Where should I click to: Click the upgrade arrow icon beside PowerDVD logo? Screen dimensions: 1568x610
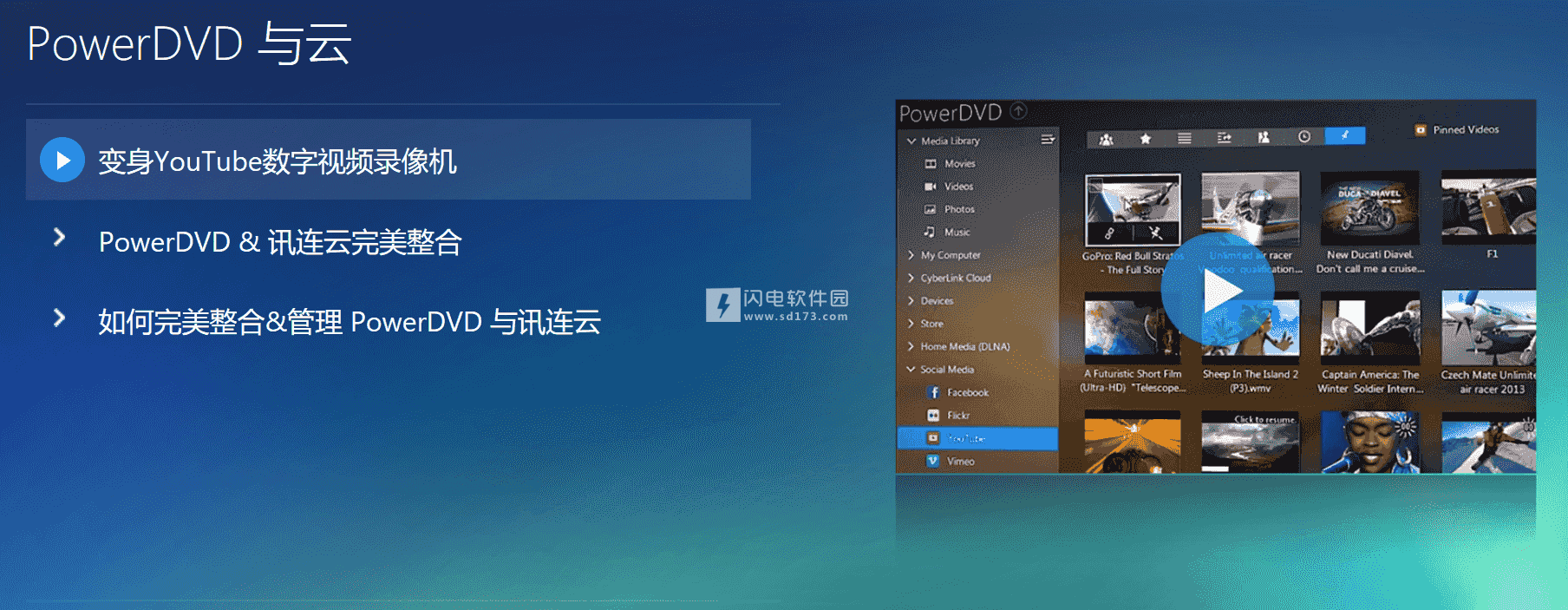(1019, 111)
